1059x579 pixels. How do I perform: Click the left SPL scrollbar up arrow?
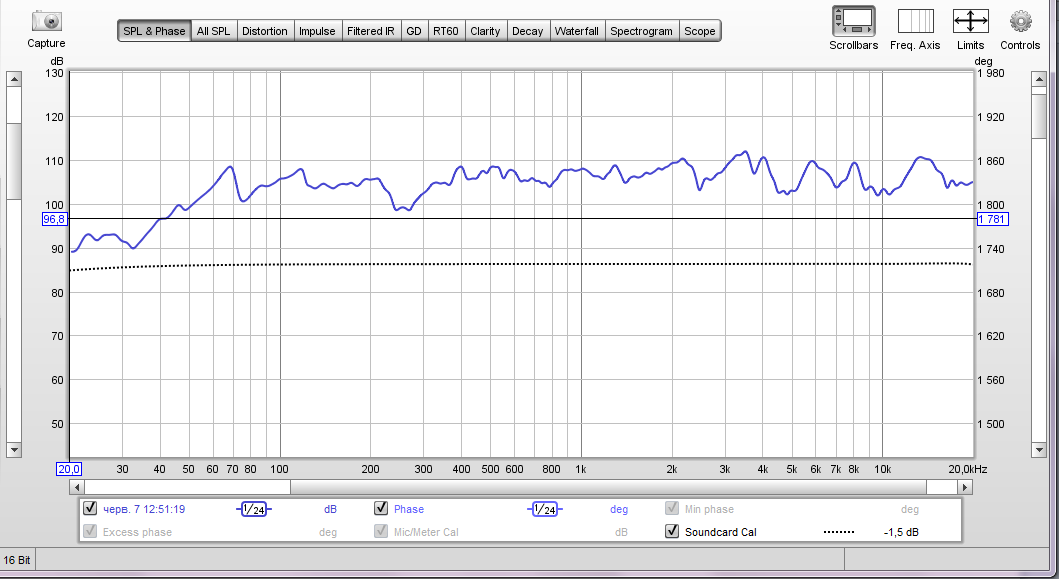coord(14,80)
